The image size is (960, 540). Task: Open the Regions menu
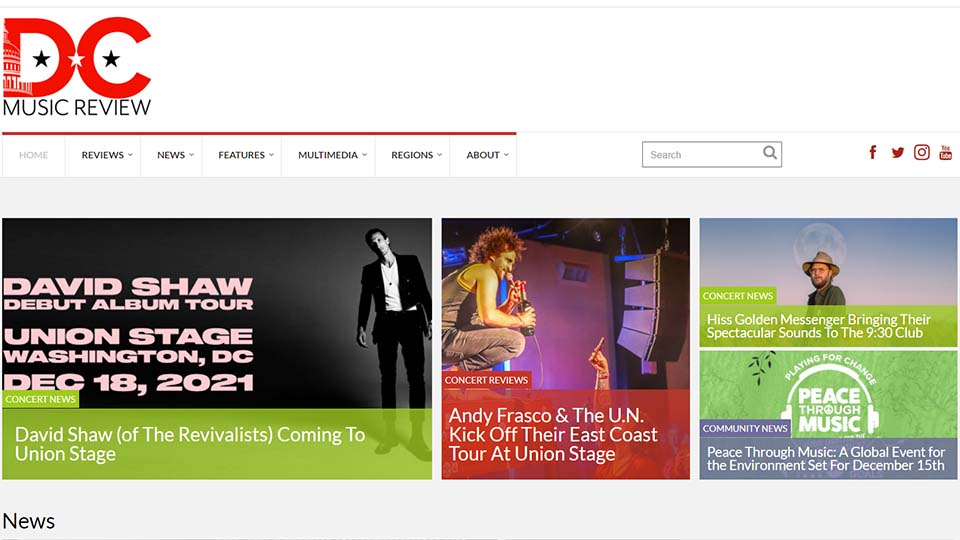point(412,156)
